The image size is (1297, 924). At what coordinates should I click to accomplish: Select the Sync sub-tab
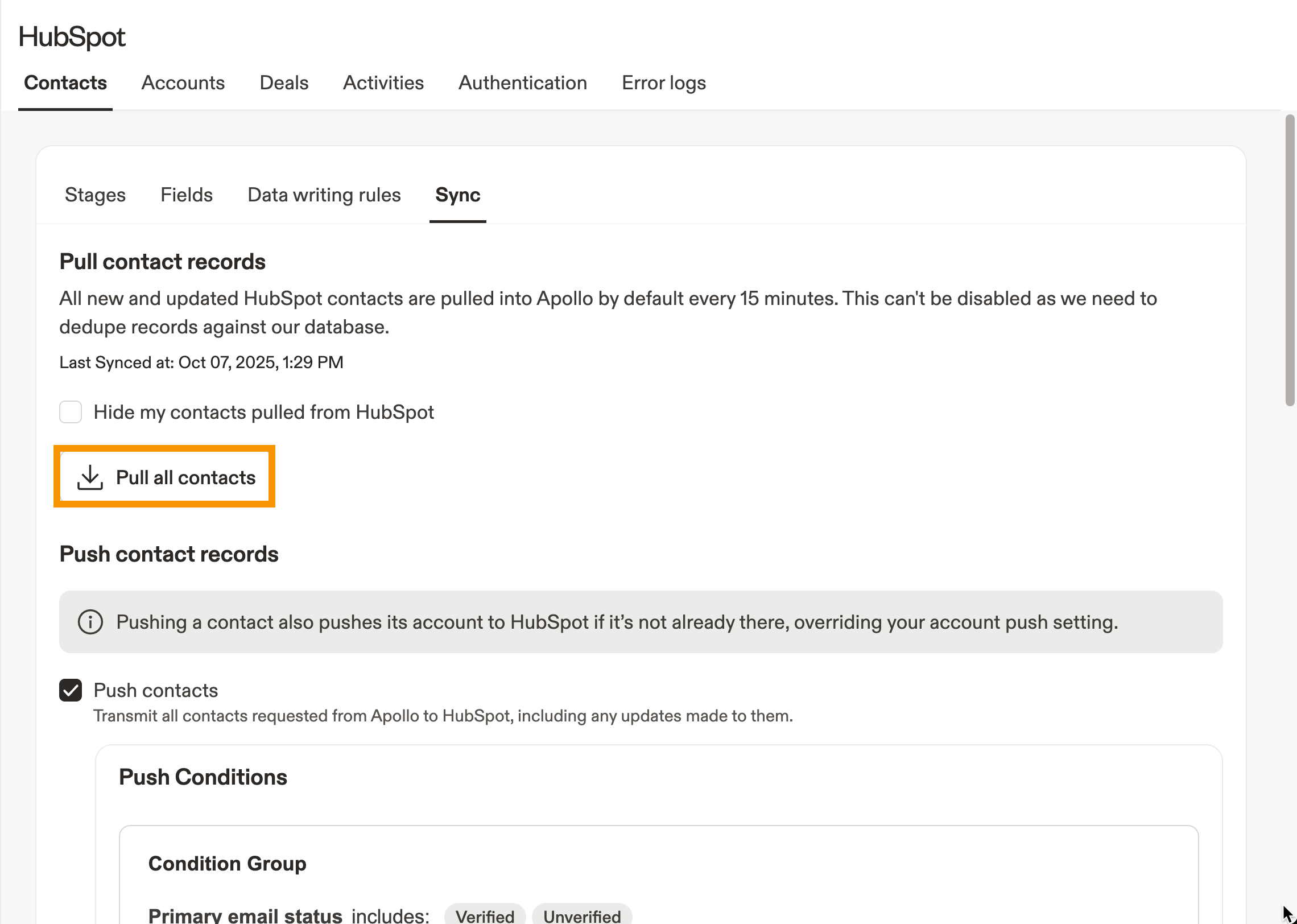click(457, 195)
